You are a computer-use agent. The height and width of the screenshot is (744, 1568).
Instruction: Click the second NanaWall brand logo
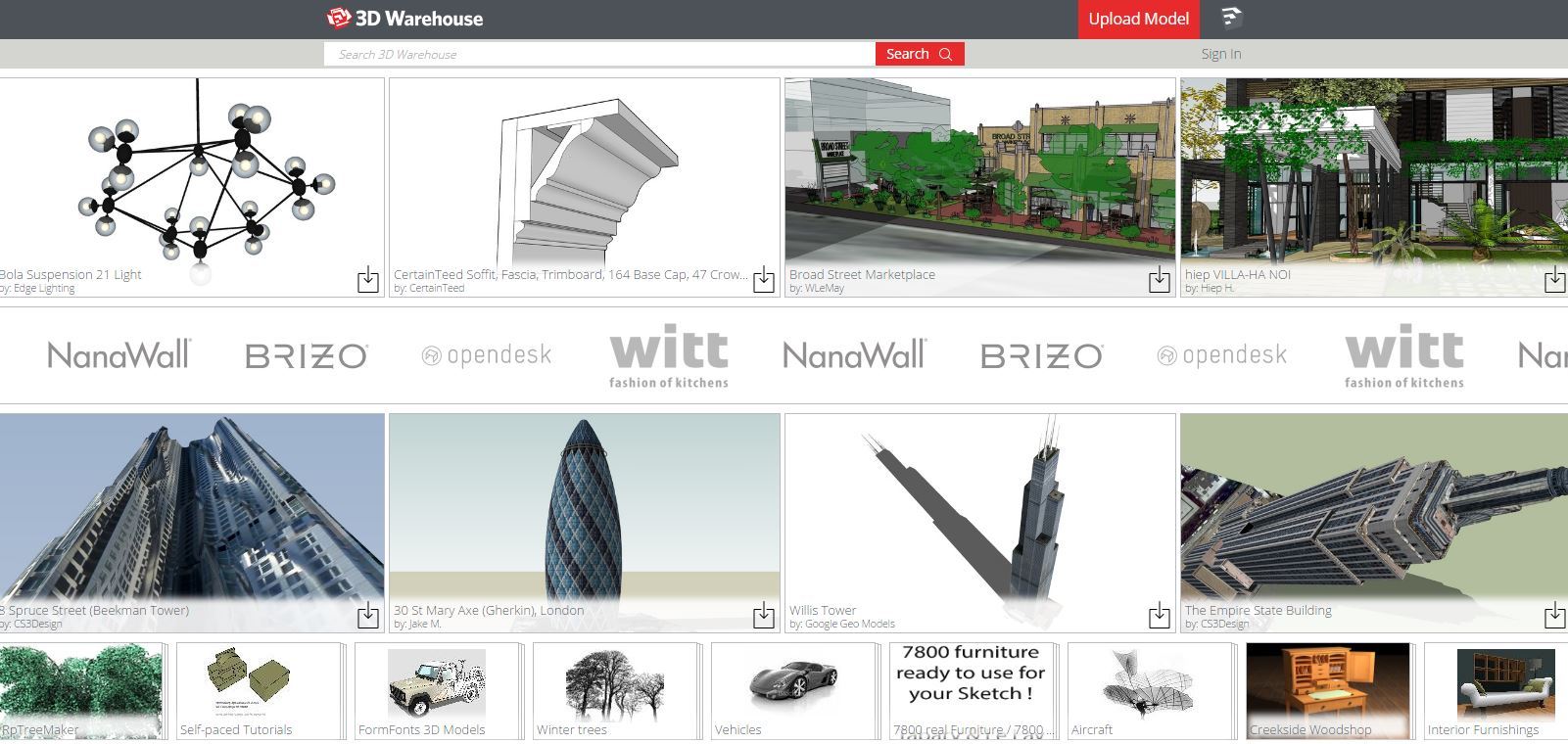tap(855, 354)
